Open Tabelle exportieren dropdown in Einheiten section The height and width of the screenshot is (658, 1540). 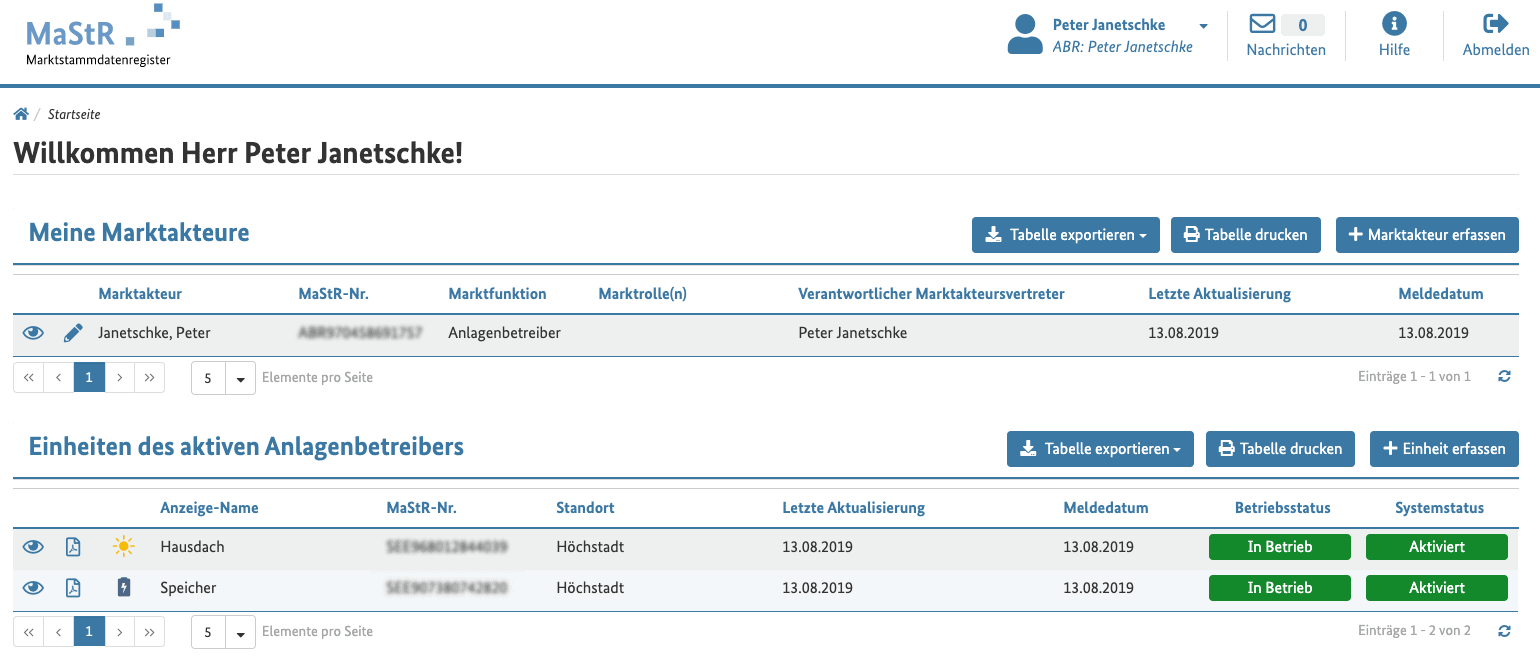click(1100, 449)
